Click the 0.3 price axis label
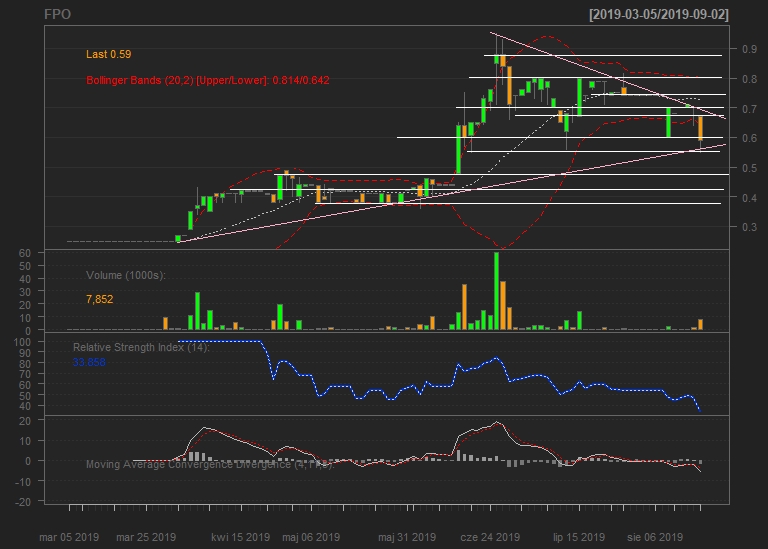 tap(749, 227)
